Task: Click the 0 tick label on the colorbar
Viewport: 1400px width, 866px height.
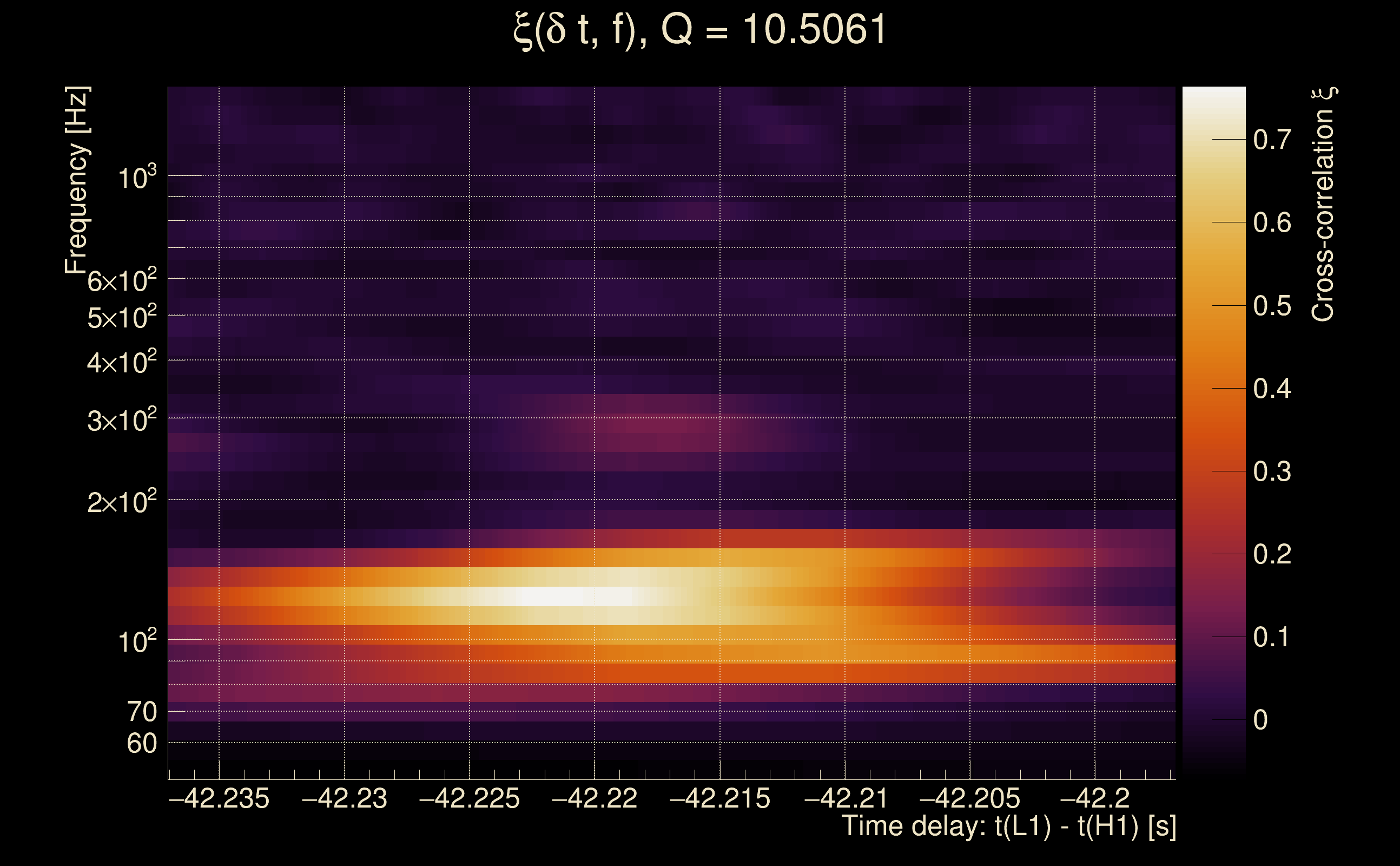Action: [1260, 720]
